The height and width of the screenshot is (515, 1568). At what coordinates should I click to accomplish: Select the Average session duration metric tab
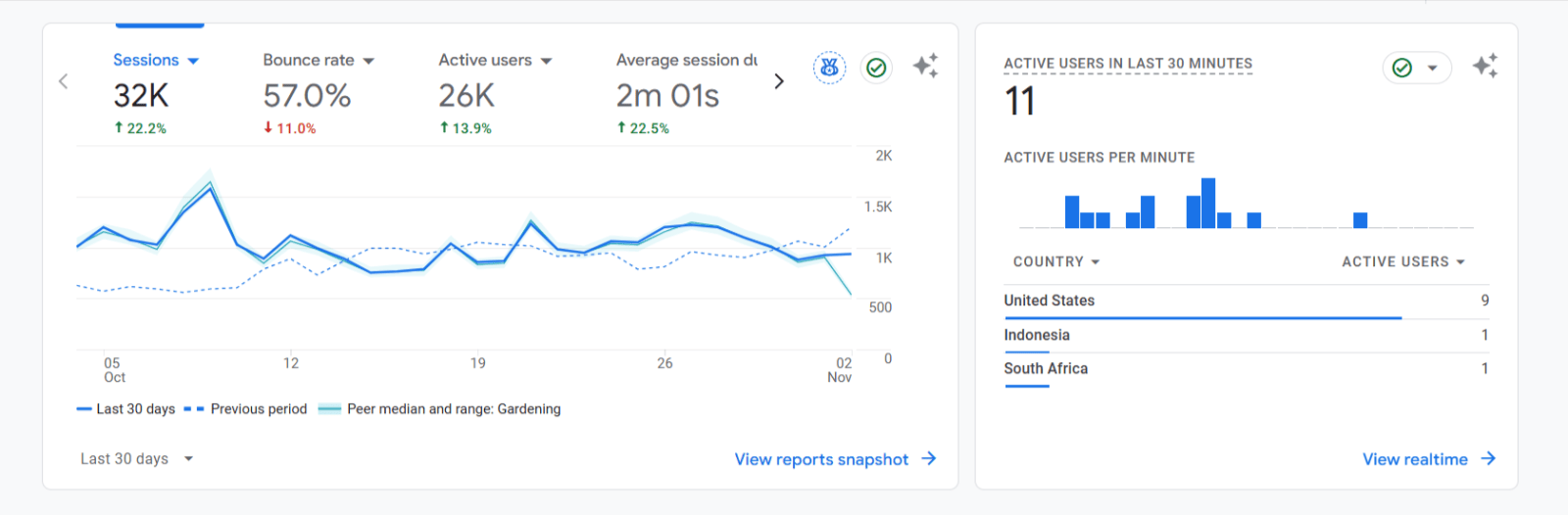tap(686, 61)
